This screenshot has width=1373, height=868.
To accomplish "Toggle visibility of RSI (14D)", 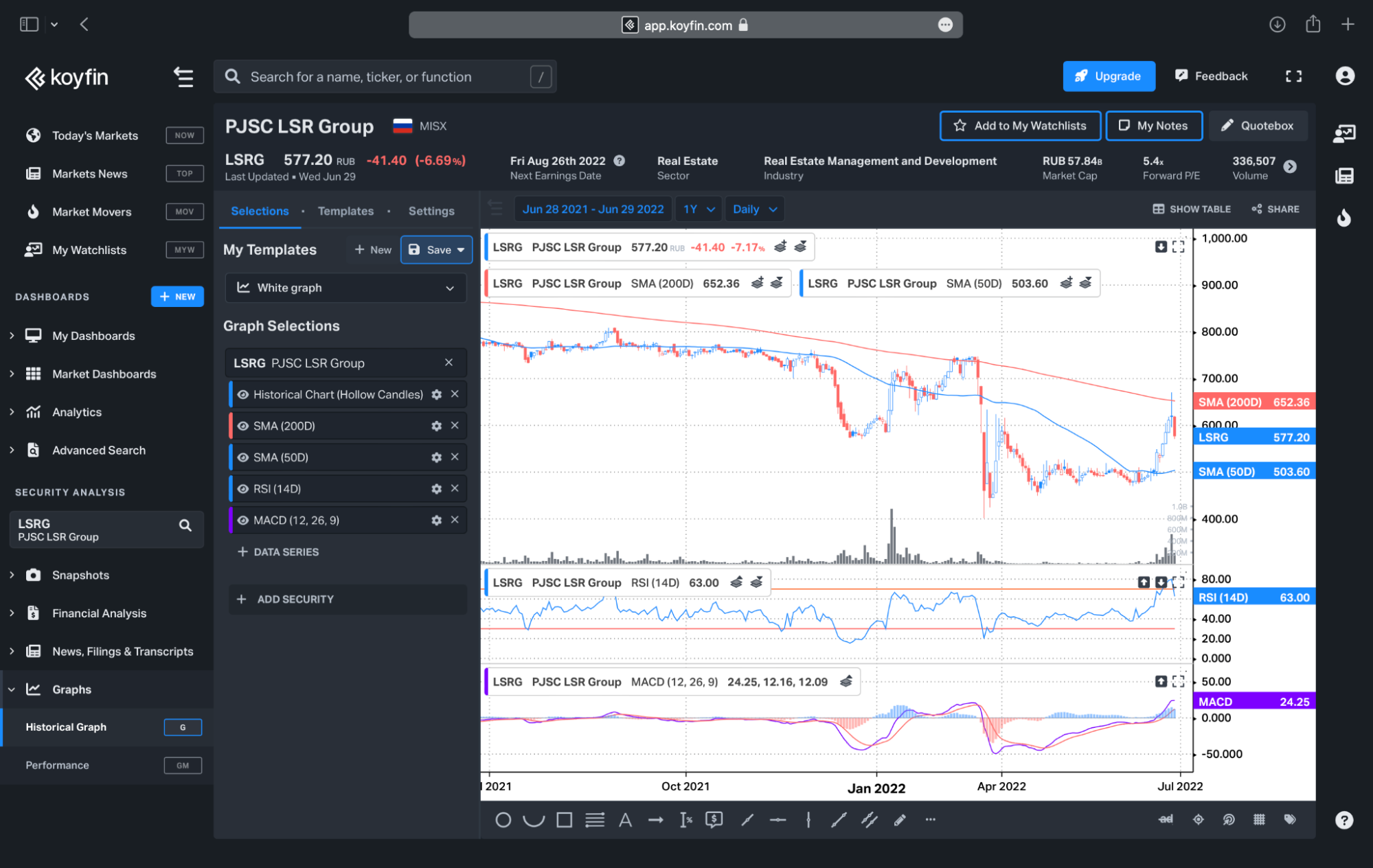I will click(x=243, y=489).
